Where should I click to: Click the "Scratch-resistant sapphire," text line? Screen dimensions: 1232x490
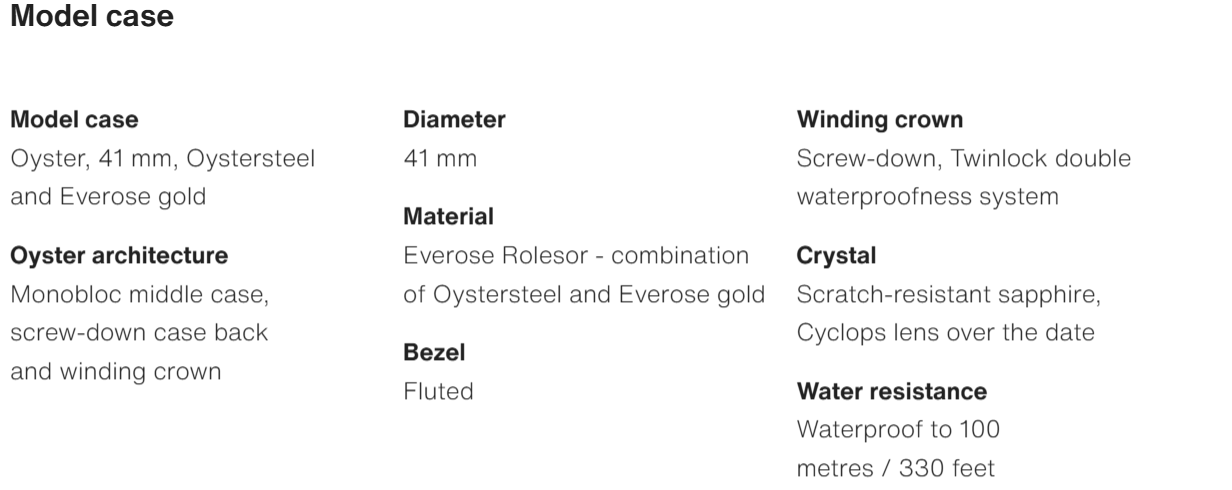coord(949,295)
